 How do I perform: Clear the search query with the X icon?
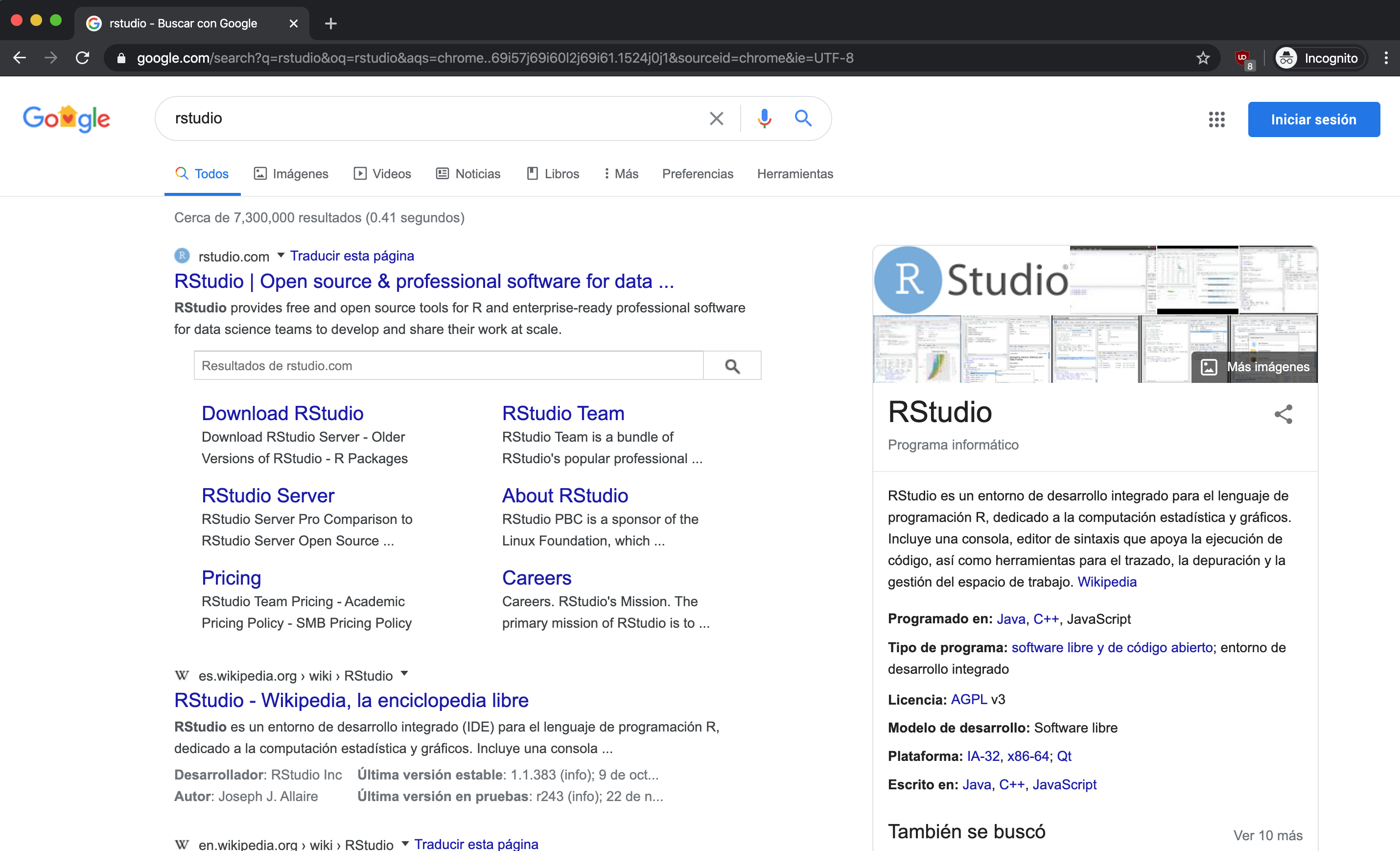pyautogui.click(x=716, y=118)
